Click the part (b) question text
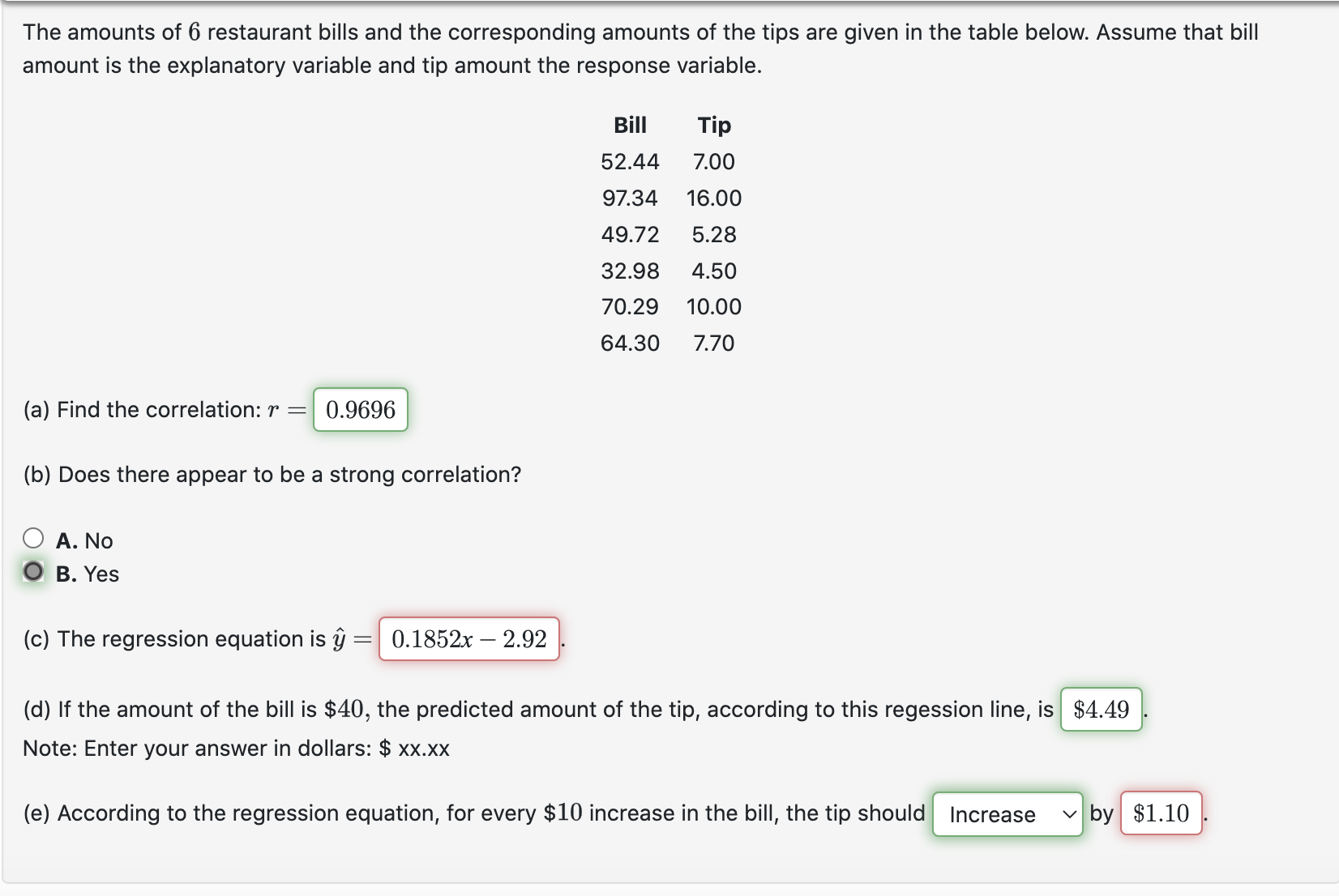 click(x=271, y=474)
